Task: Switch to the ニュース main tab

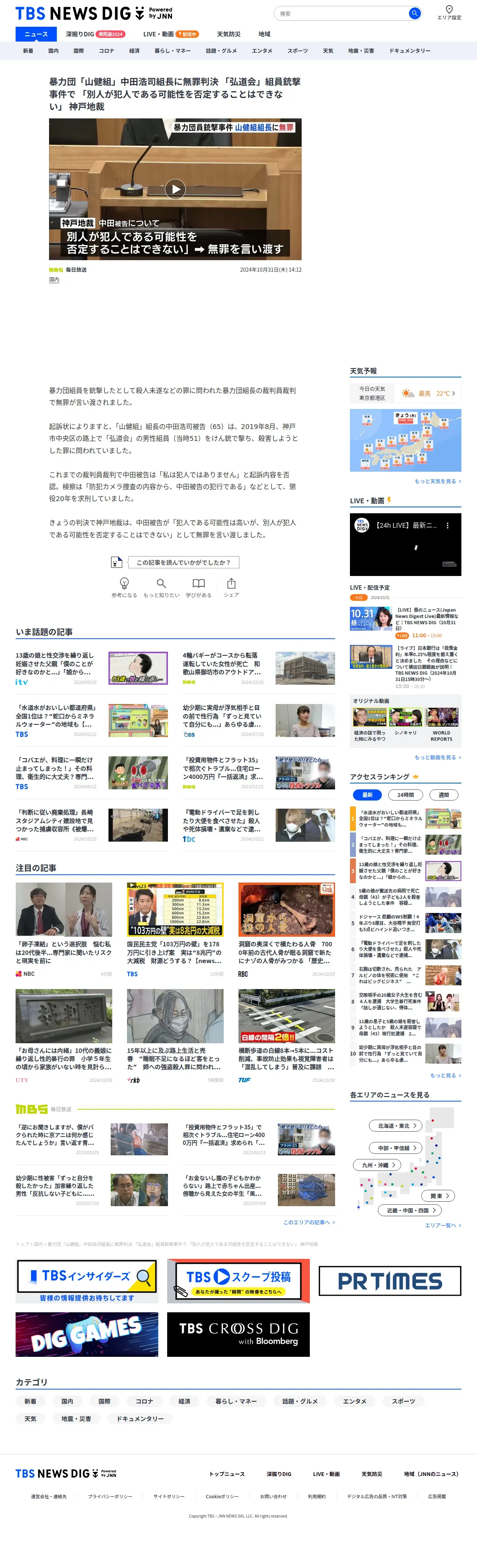Action: point(36,34)
